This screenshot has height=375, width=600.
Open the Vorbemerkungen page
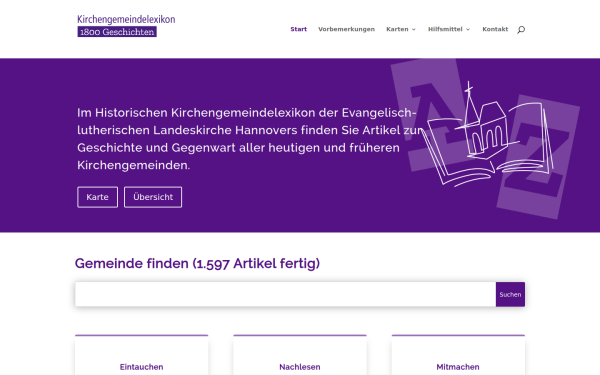click(346, 29)
